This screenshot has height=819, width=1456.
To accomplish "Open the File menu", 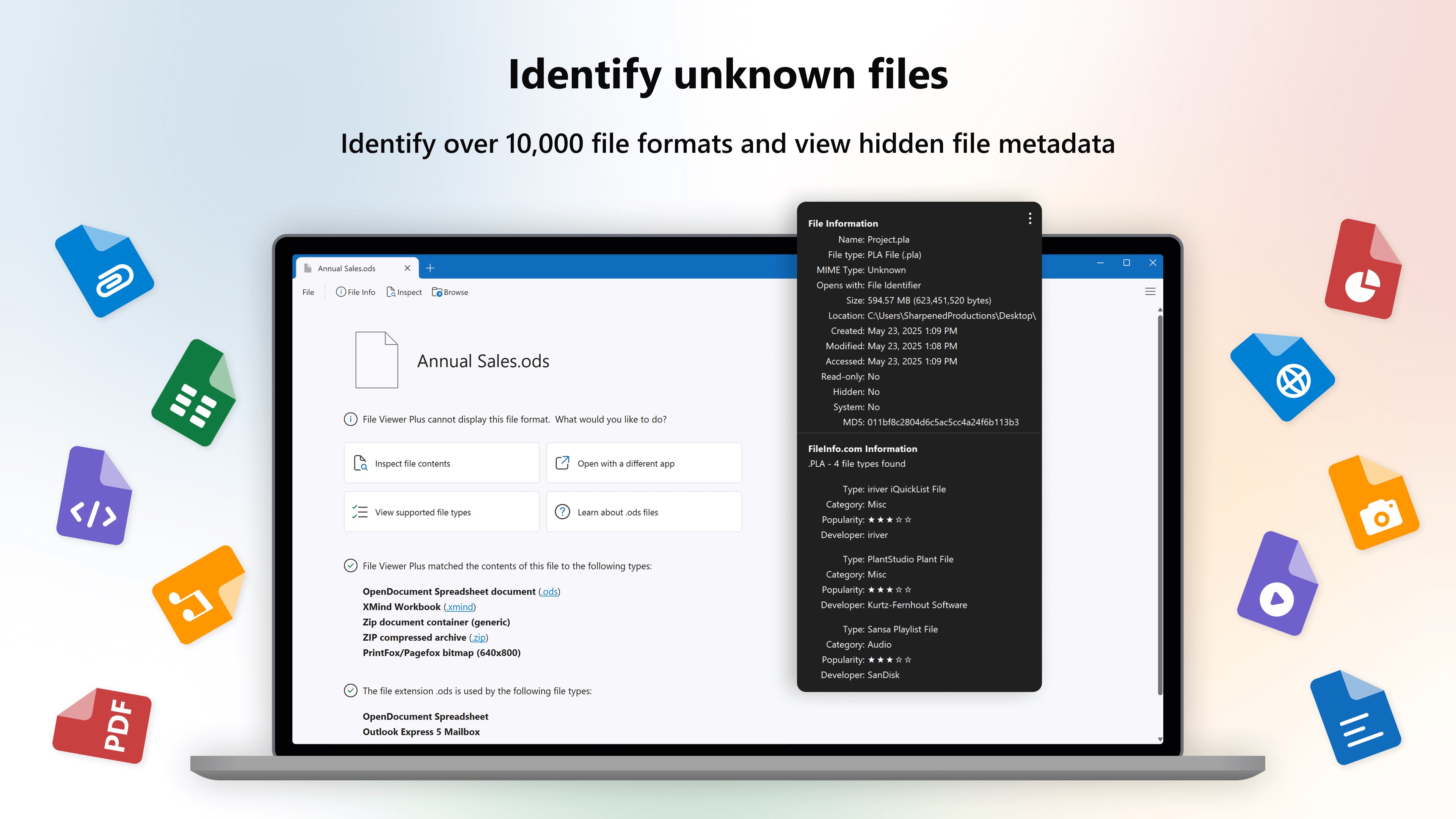I will click(308, 292).
